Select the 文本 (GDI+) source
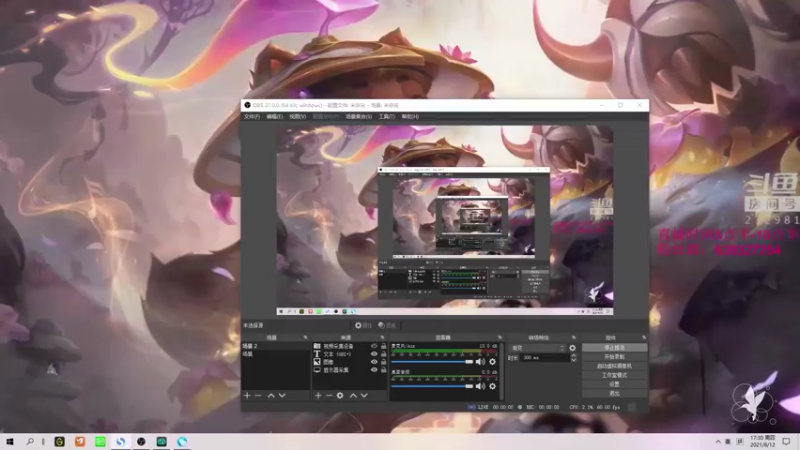This screenshot has width=800, height=450. [x=337, y=354]
